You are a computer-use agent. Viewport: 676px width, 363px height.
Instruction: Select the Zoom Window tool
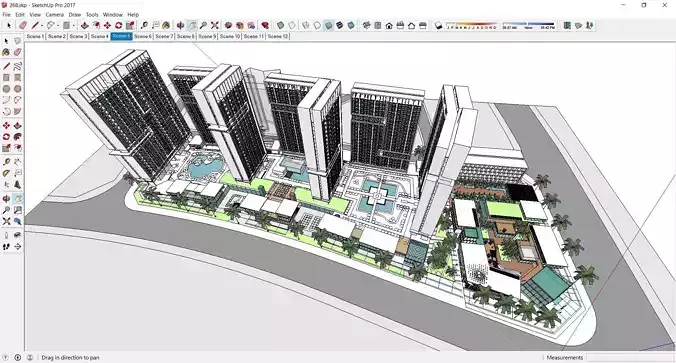coord(17,210)
